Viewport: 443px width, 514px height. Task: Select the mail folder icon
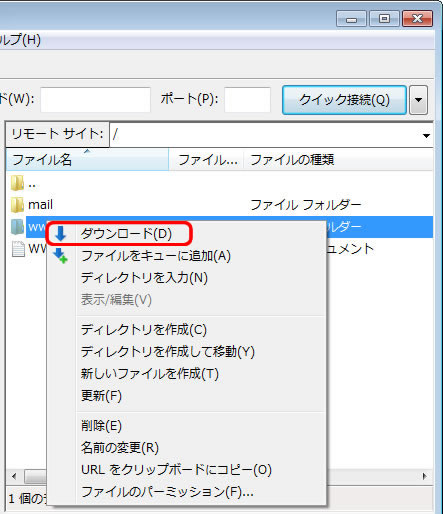[17, 205]
